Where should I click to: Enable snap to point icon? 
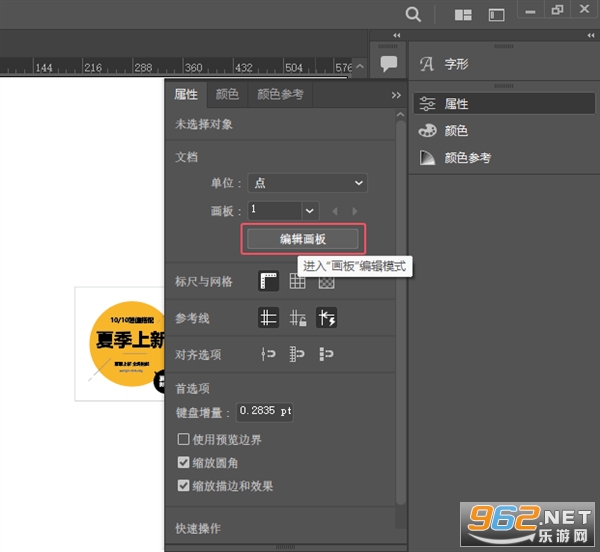(268, 354)
